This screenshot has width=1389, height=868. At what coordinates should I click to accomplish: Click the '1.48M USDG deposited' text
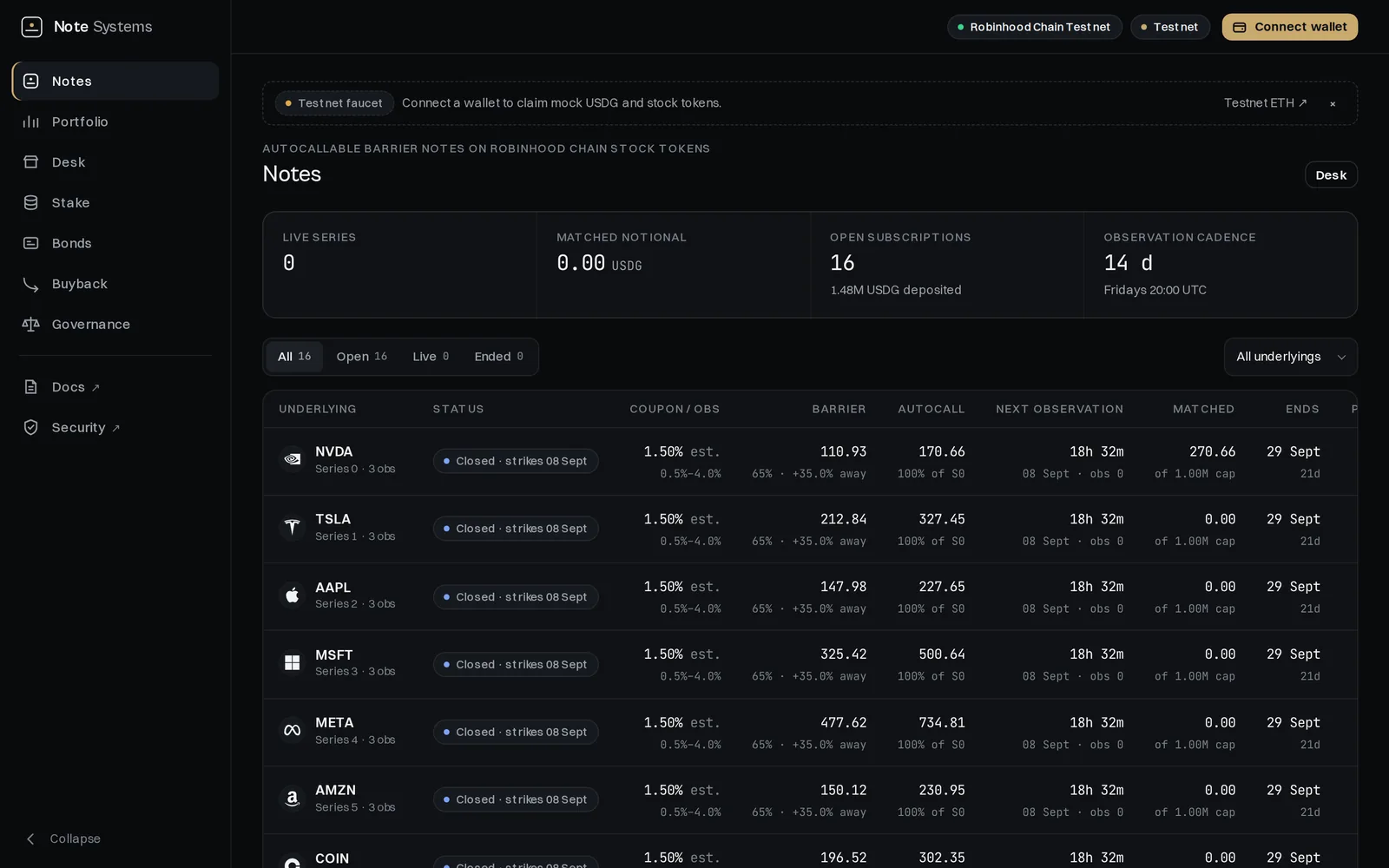pyautogui.click(x=896, y=290)
